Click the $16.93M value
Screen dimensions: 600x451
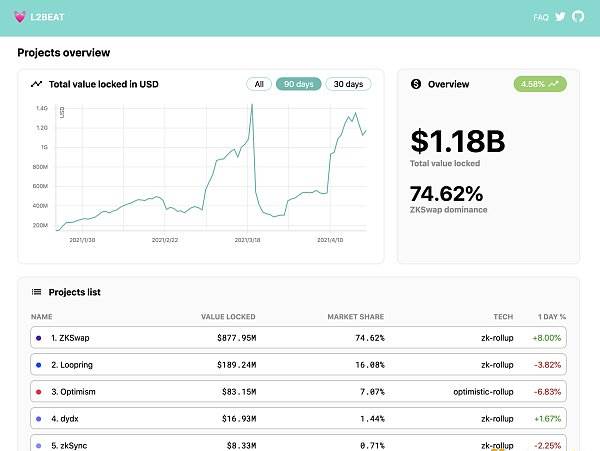pyautogui.click(x=239, y=419)
